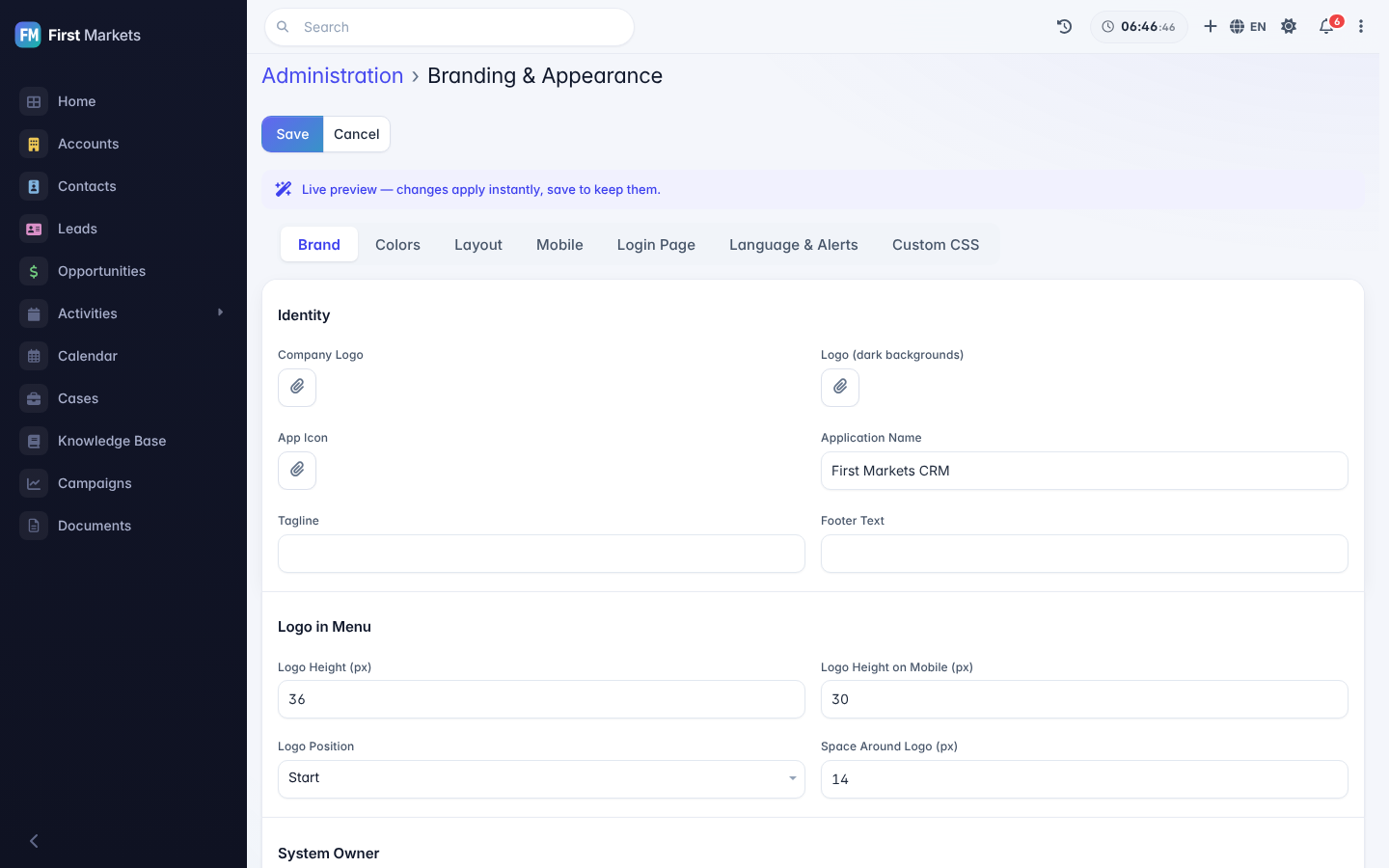Open Campaigns in the sidebar
The image size is (1389, 868).
[x=123, y=483]
